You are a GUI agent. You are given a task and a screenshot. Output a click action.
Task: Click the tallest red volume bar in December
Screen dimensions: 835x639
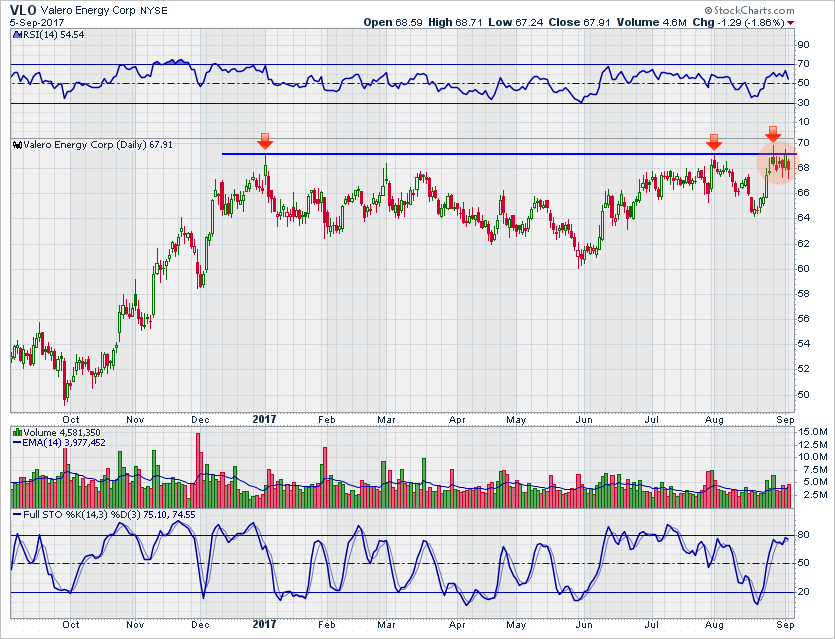tap(198, 470)
